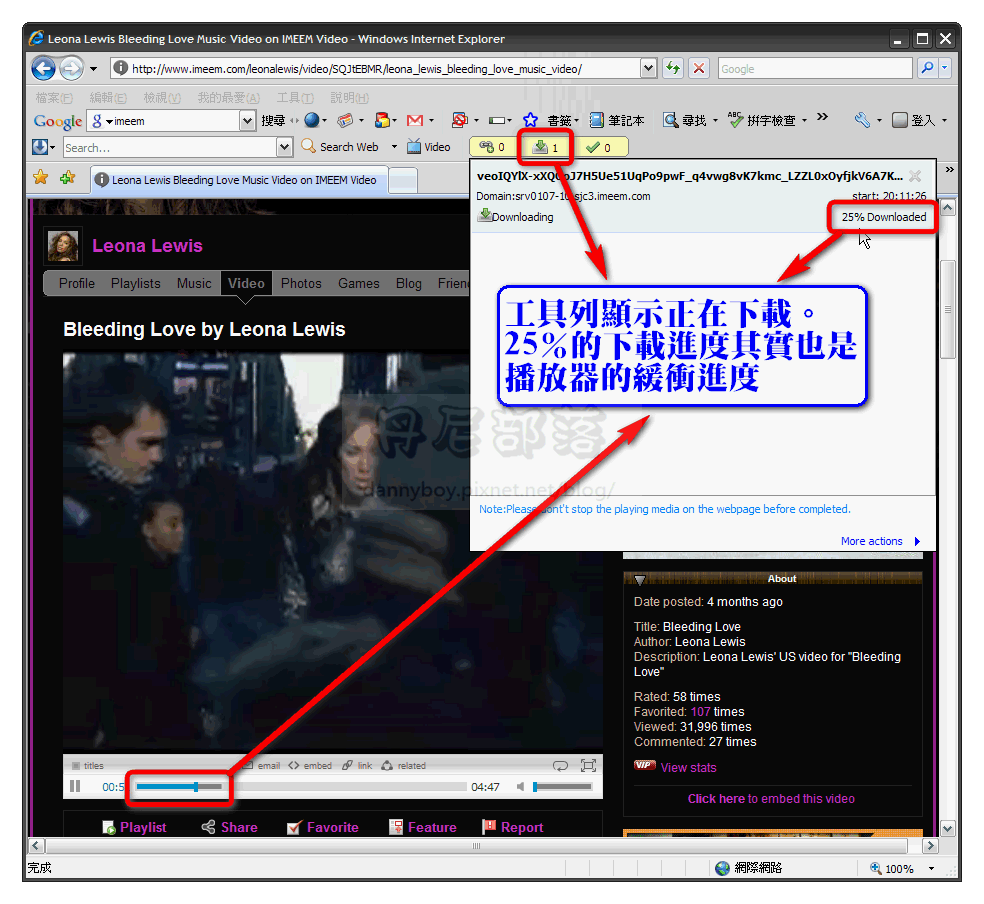Viewport: 984px width, 904px height.
Task: Go to the Music tab
Action: [194, 284]
